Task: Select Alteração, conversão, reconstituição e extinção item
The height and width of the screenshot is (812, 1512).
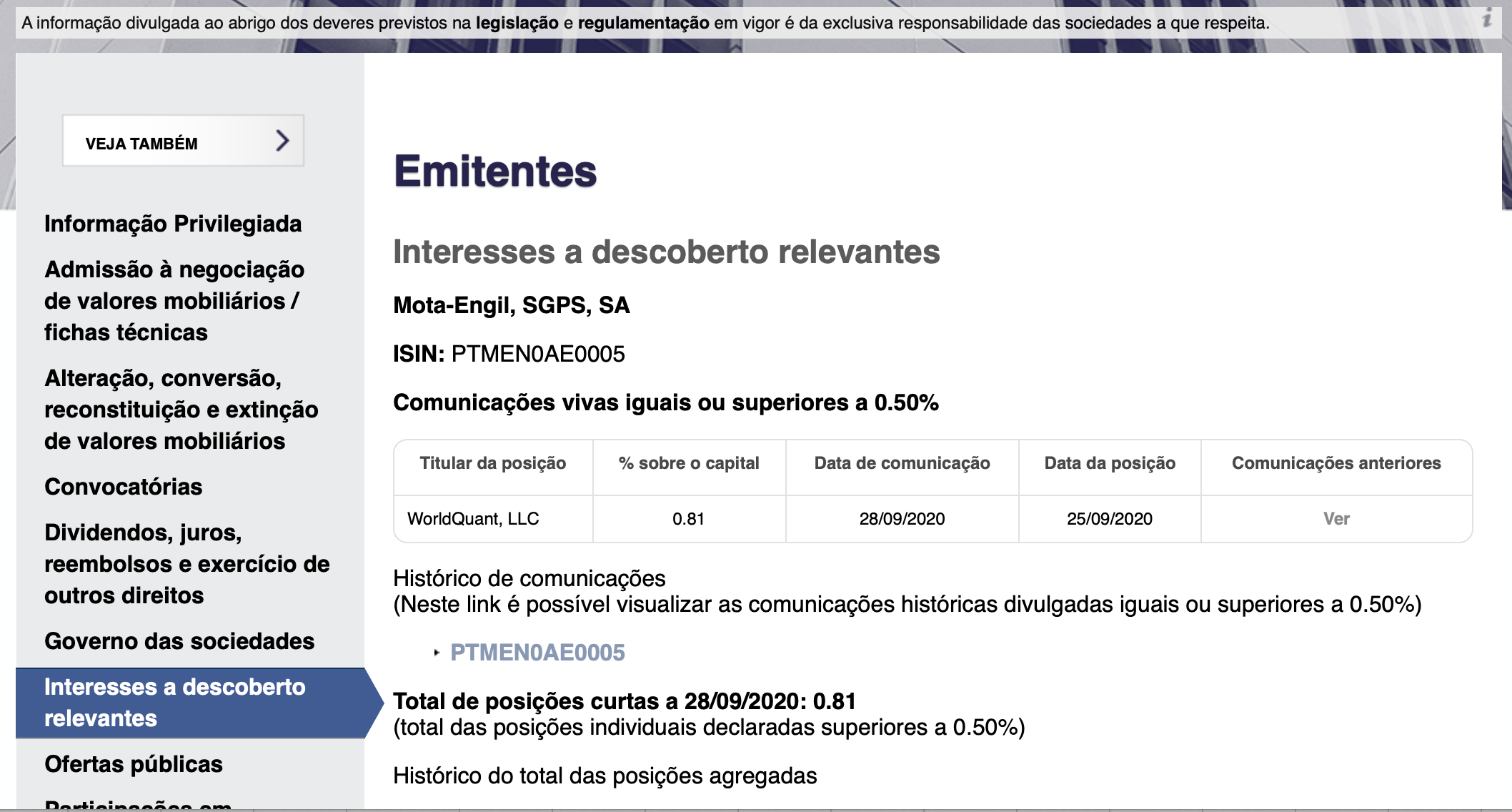Action: point(181,410)
